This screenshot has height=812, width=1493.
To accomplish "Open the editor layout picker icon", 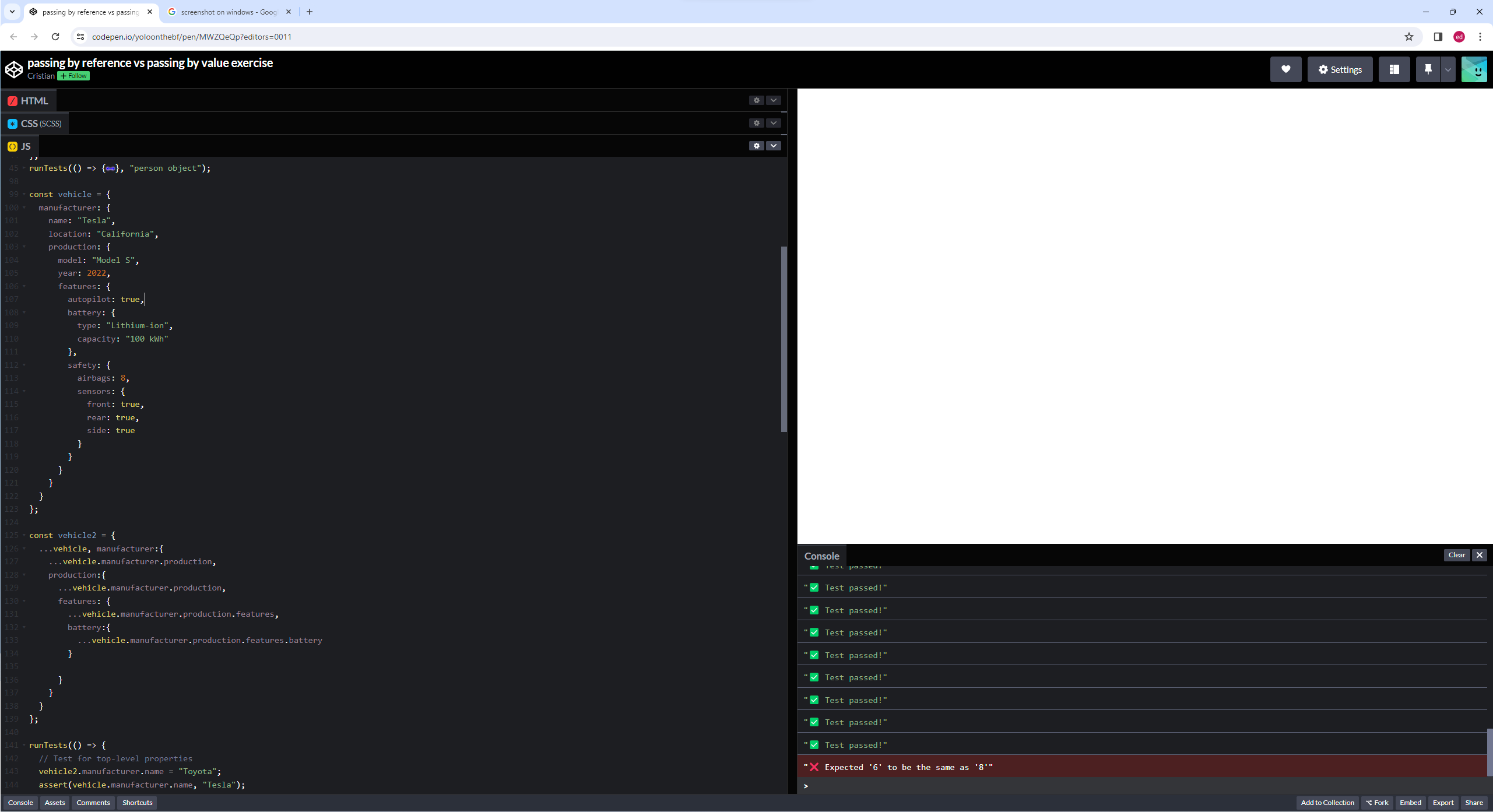I will pos(1394,69).
